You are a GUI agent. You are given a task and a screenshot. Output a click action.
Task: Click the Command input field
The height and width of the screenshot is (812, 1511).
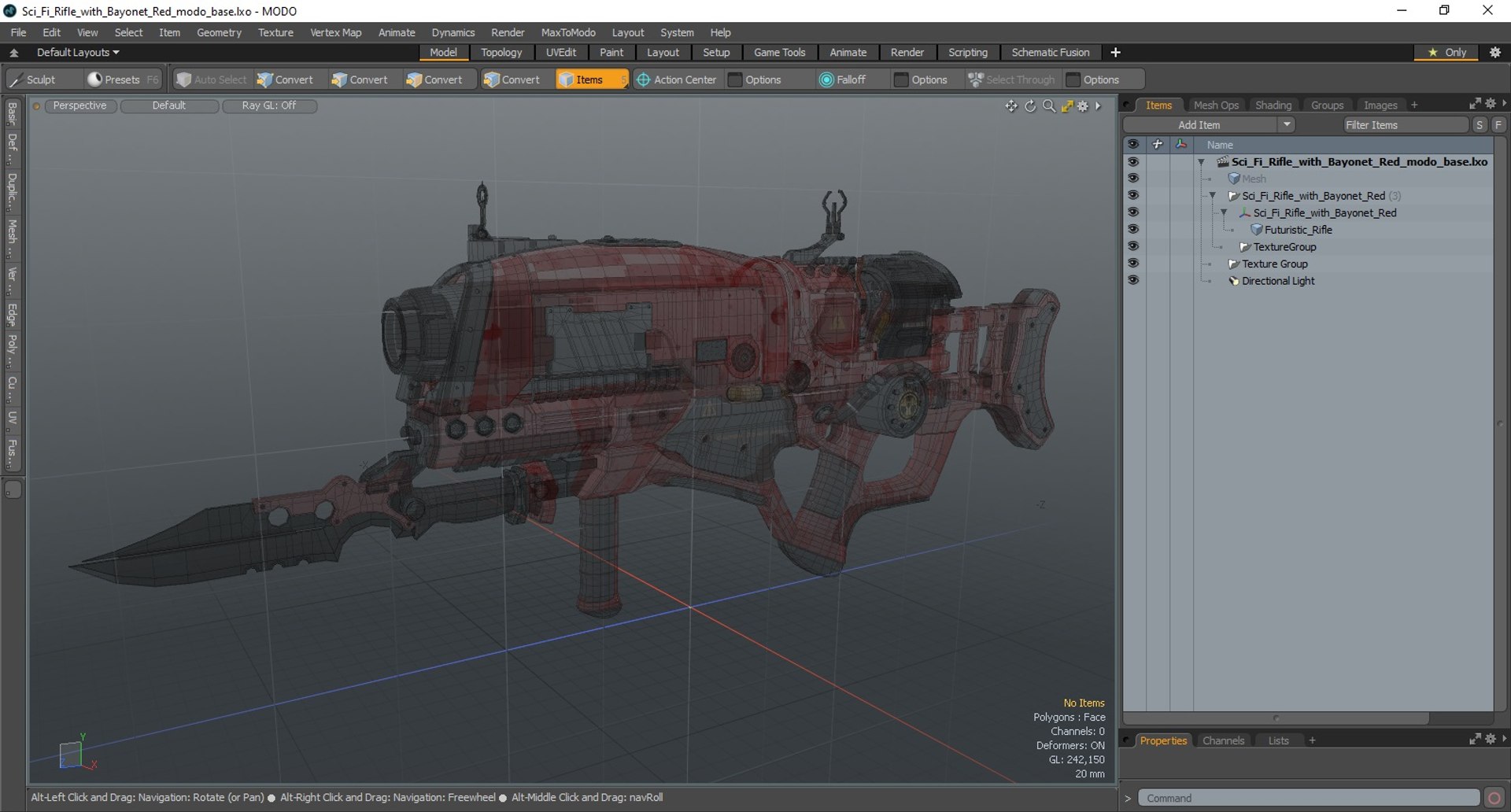pyautogui.click(x=1309, y=798)
